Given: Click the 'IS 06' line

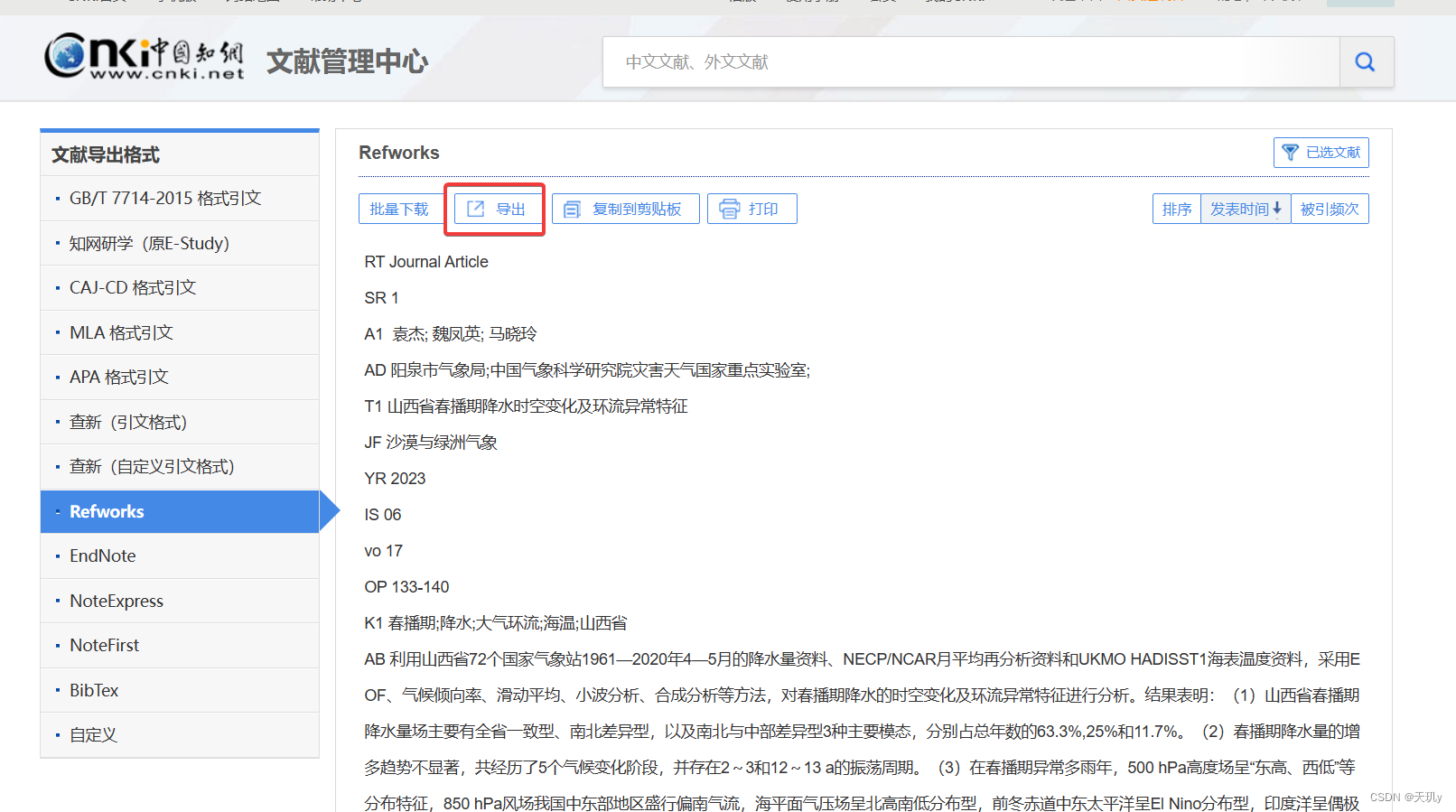Looking at the screenshot, I should coord(383,515).
